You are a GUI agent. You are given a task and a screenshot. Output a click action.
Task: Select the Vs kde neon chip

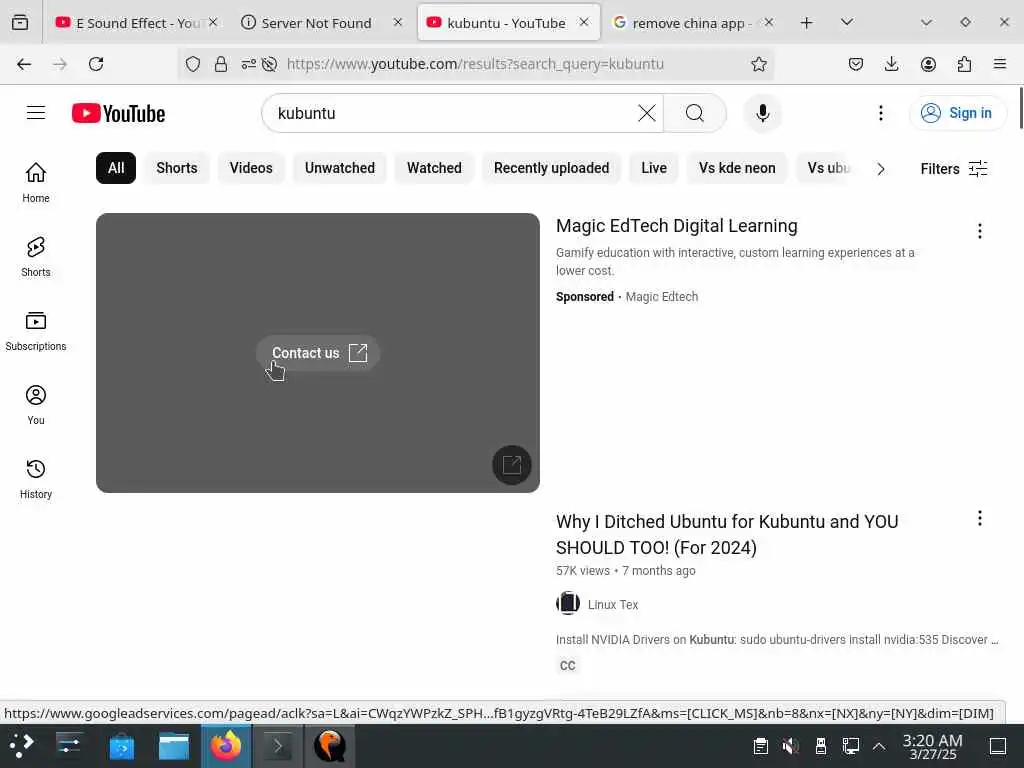click(737, 168)
